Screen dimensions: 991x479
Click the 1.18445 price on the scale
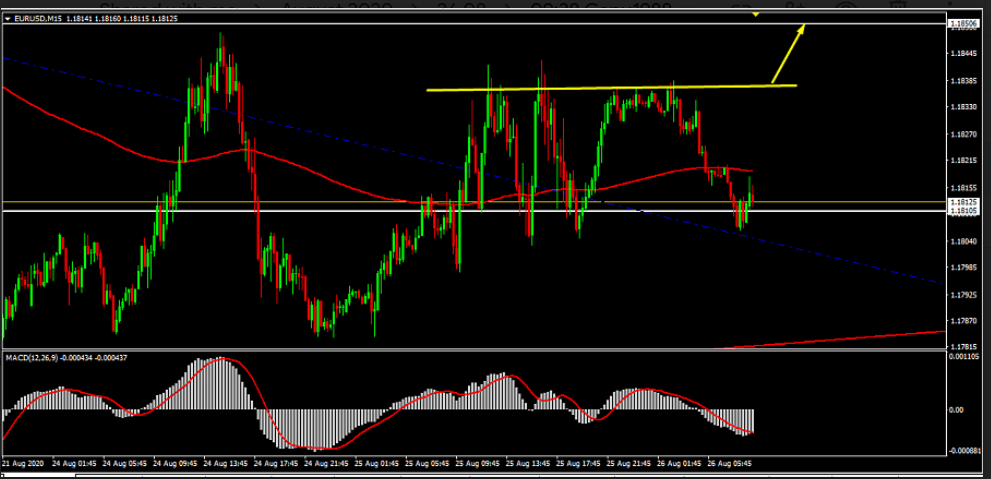click(964, 54)
